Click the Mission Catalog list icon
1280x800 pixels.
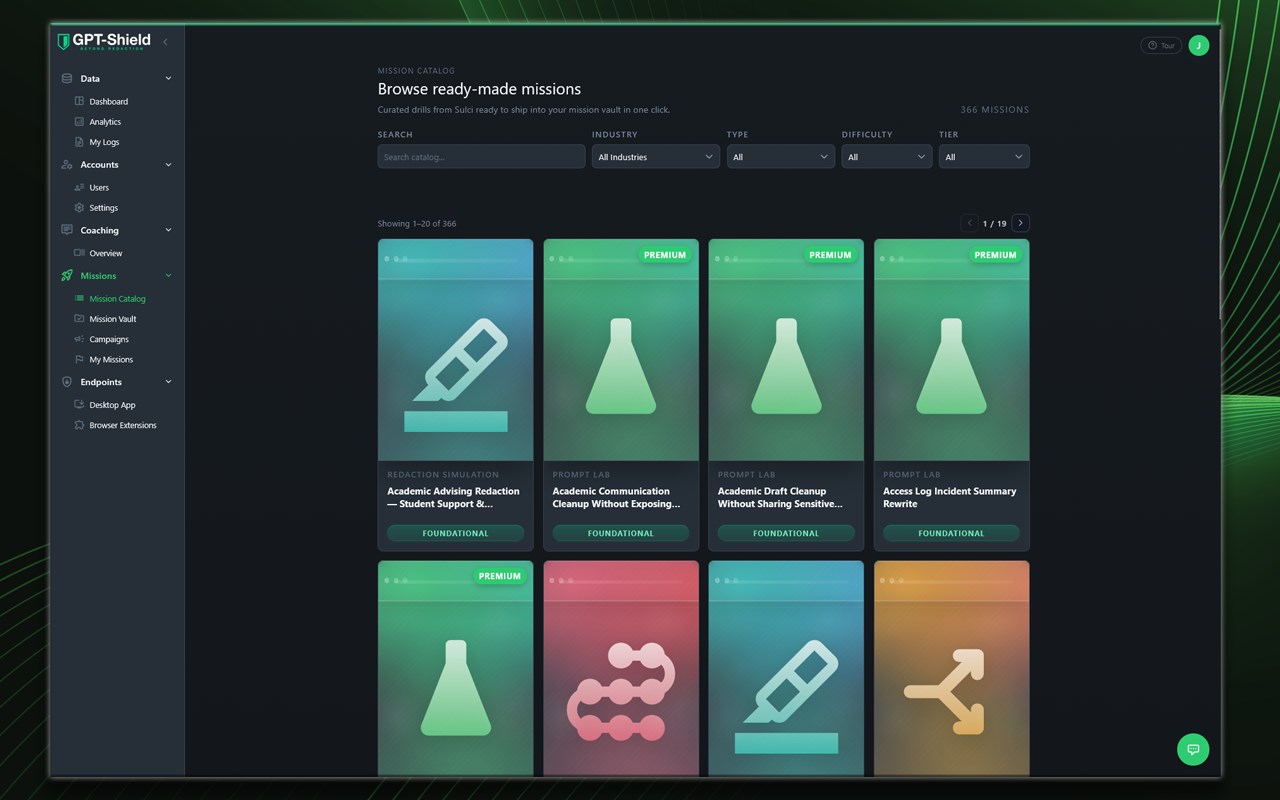coord(80,298)
